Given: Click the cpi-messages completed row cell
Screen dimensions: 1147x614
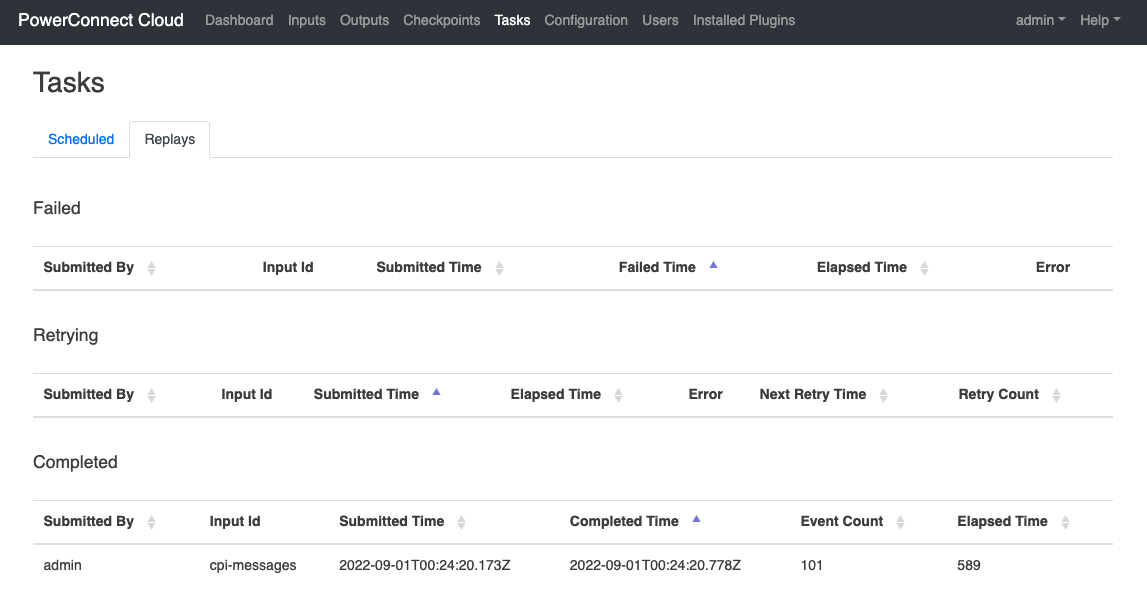Looking at the screenshot, I should coord(253,565).
